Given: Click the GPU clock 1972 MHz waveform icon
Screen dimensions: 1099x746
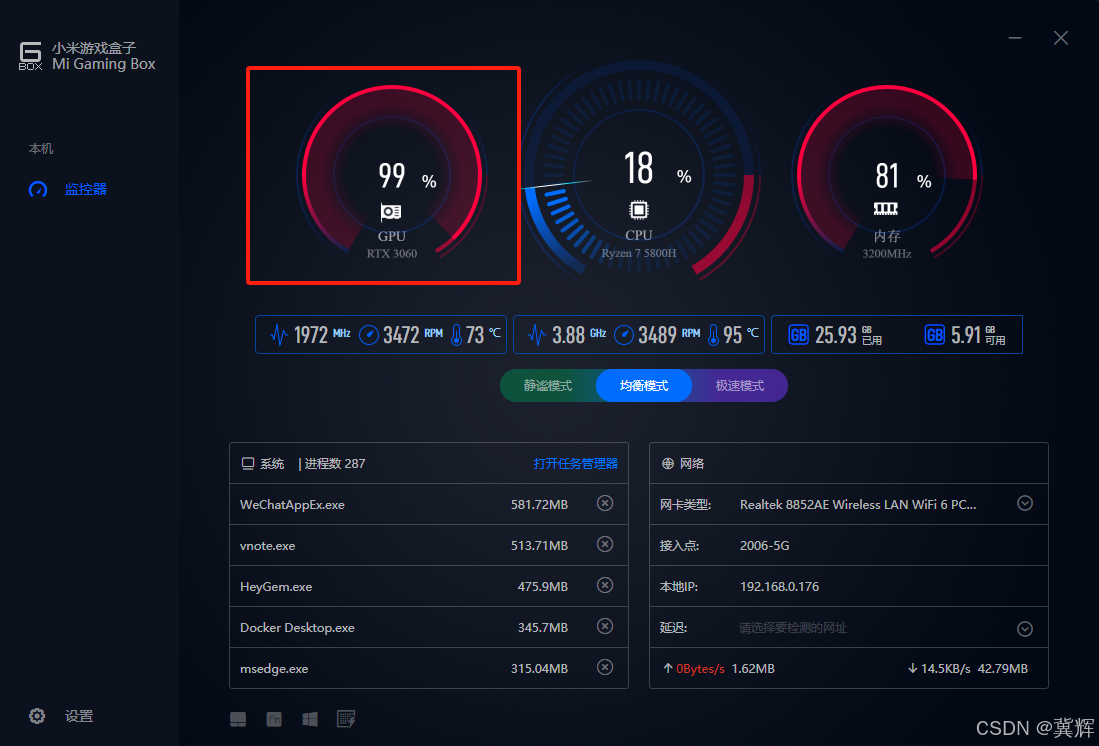Looking at the screenshot, I should [x=279, y=334].
